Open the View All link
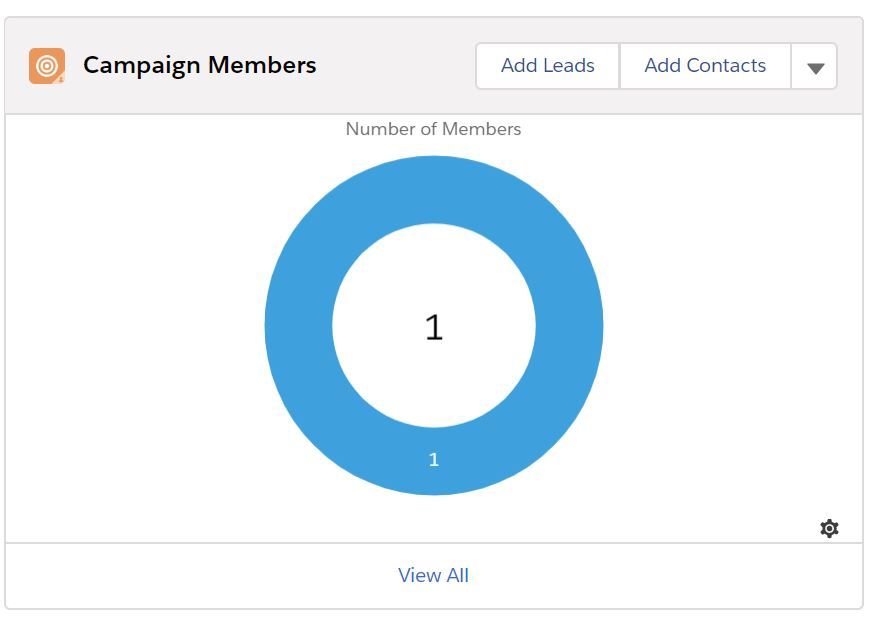Viewport: 871px width, 626px height. tap(433, 575)
